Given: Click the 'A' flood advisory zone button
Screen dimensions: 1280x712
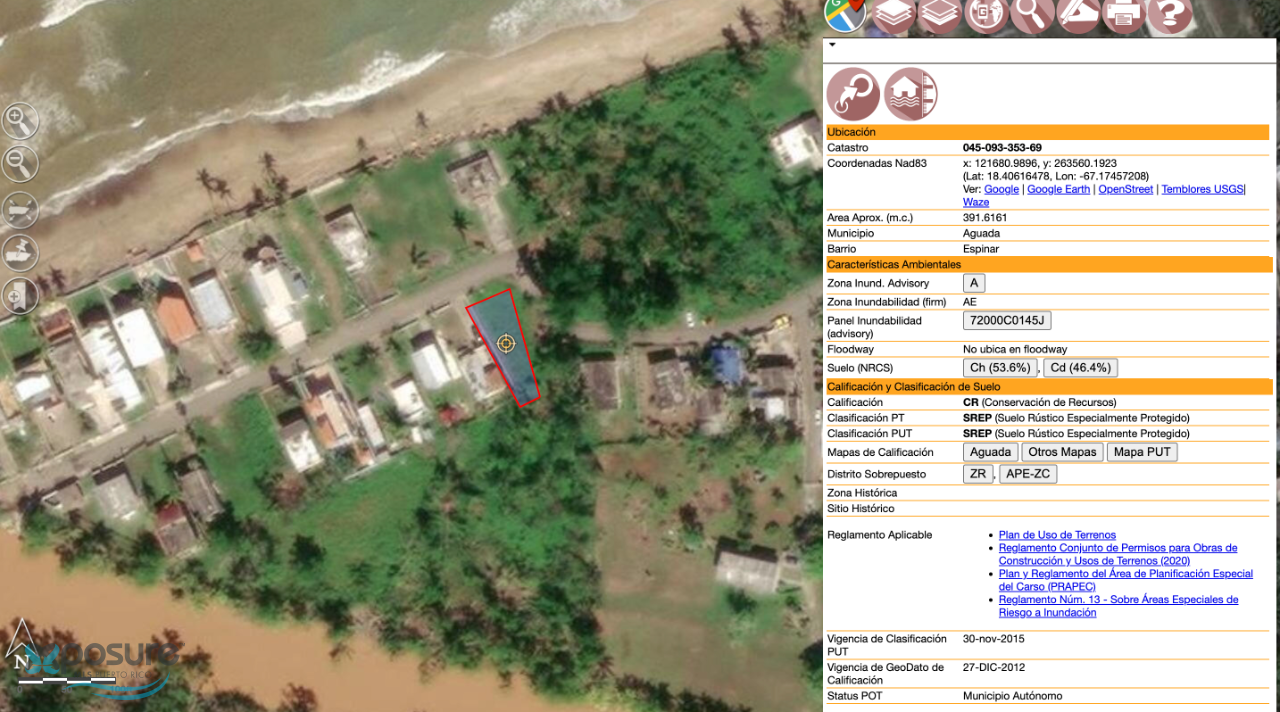Looking at the screenshot, I should pyautogui.click(x=974, y=283).
